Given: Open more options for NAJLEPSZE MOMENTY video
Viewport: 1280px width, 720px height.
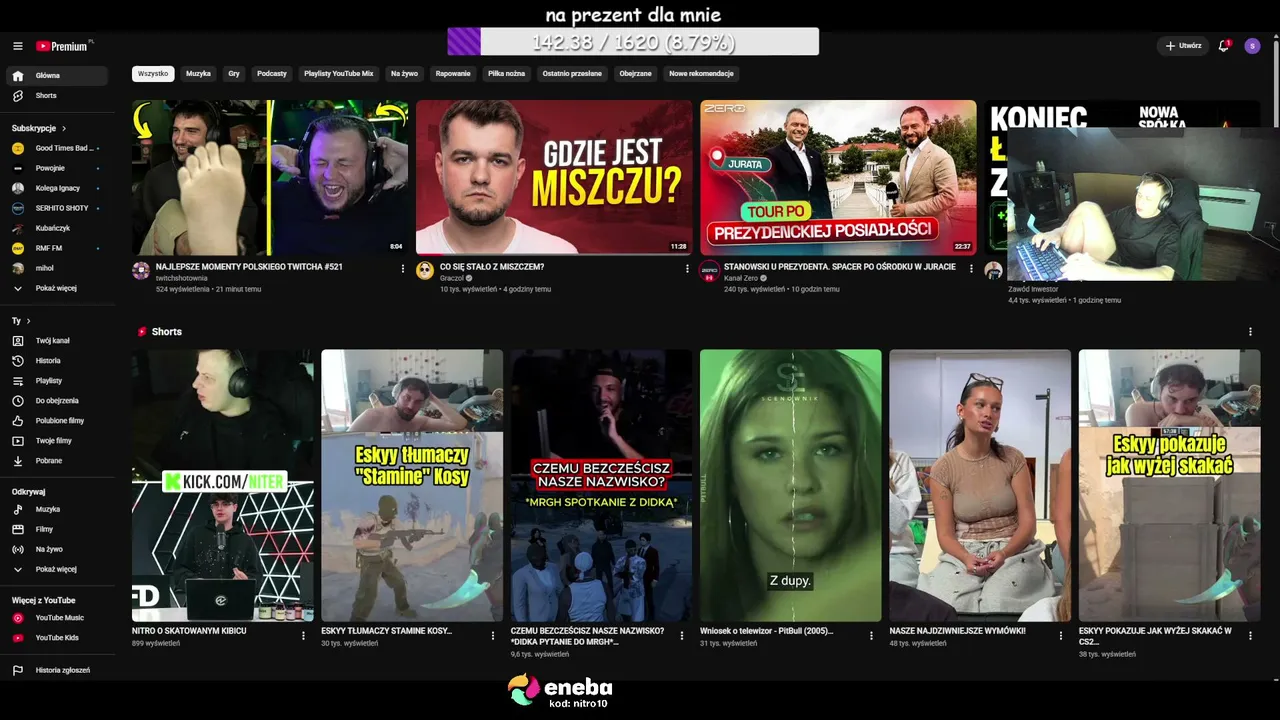Looking at the screenshot, I should (403, 269).
